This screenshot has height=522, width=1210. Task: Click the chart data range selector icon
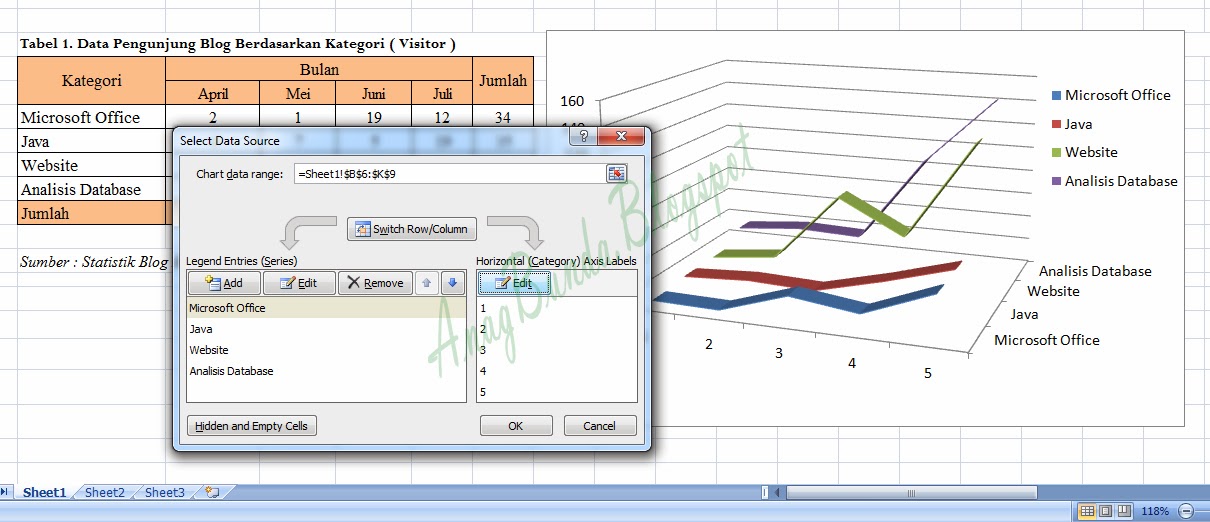tap(616, 174)
